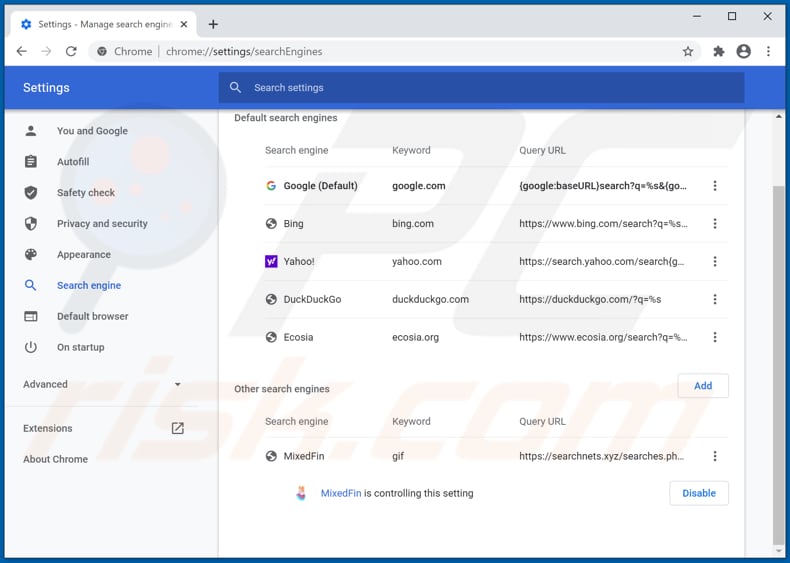Image resolution: width=790 pixels, height=563 pixels.
Task: Open the profile avatar icon
Action: click(x=744, y=51)
